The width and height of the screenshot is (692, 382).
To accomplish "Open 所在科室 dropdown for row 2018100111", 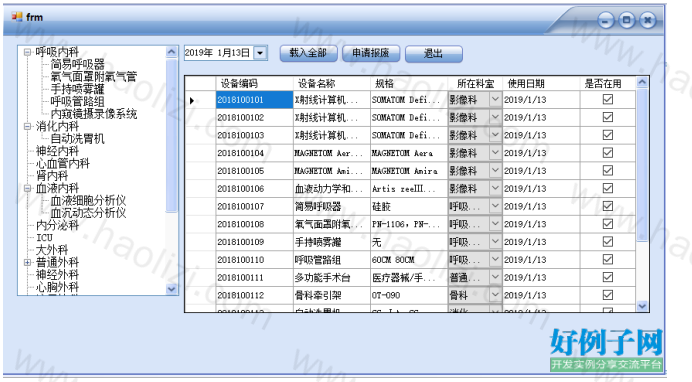I will tap(495, 277).
